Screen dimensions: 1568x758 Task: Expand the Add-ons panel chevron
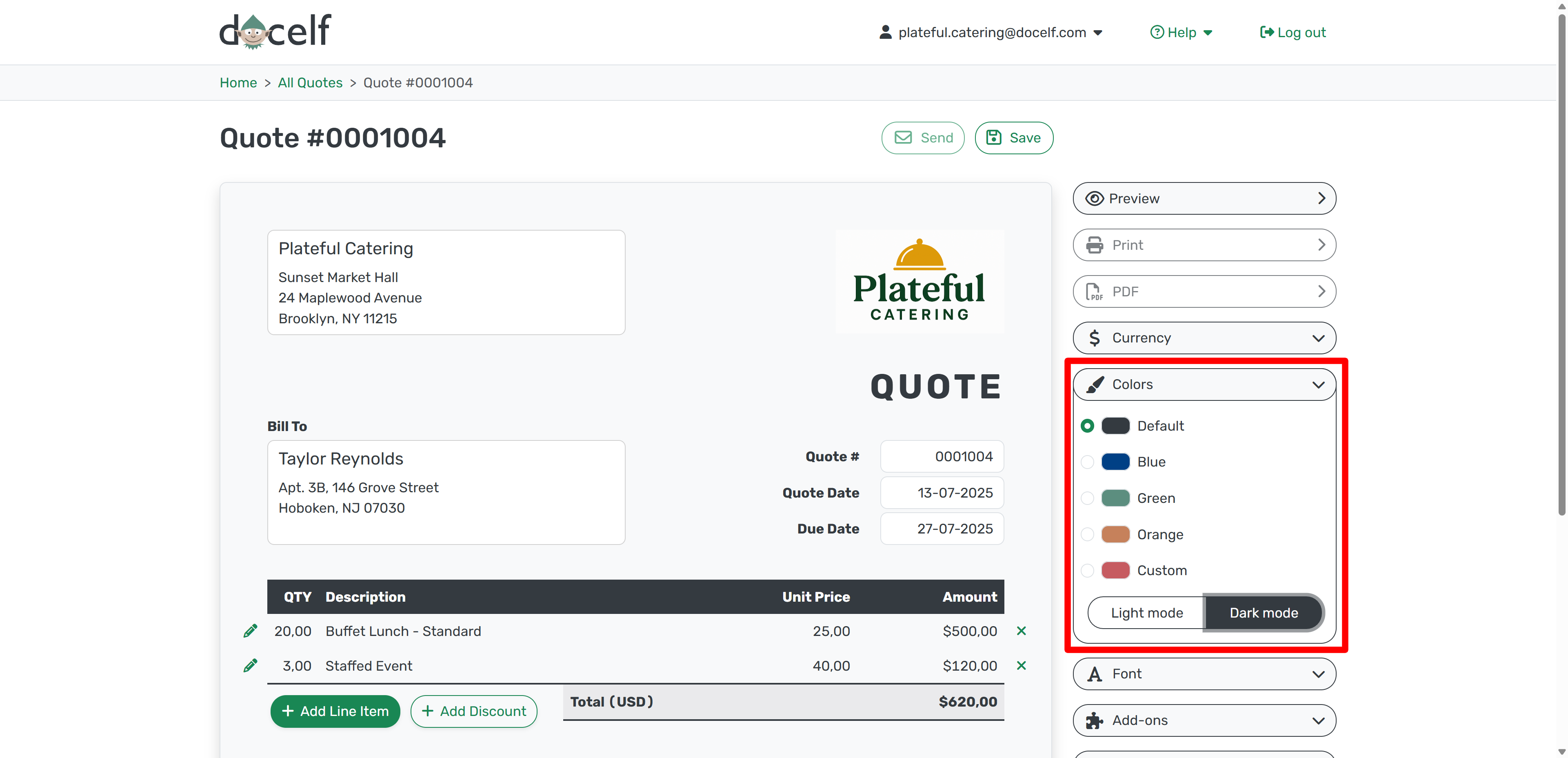click(1319, 721)
